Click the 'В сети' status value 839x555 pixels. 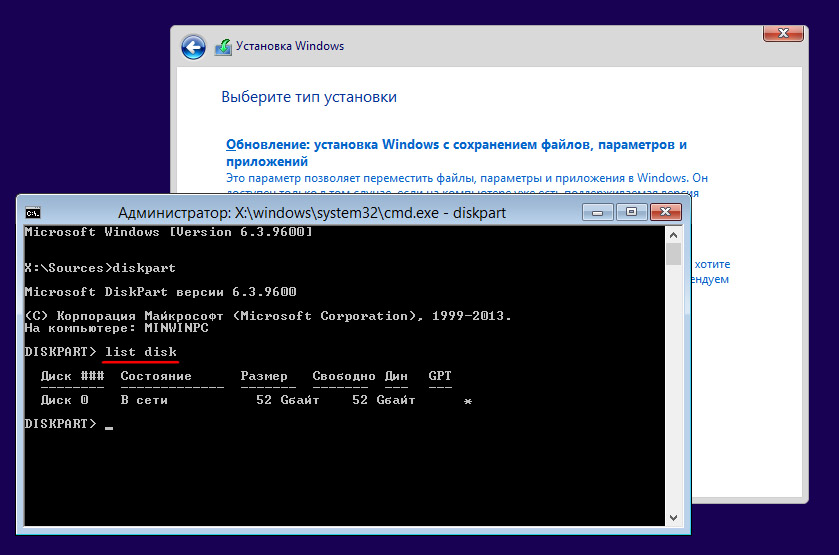pos(144,400)
